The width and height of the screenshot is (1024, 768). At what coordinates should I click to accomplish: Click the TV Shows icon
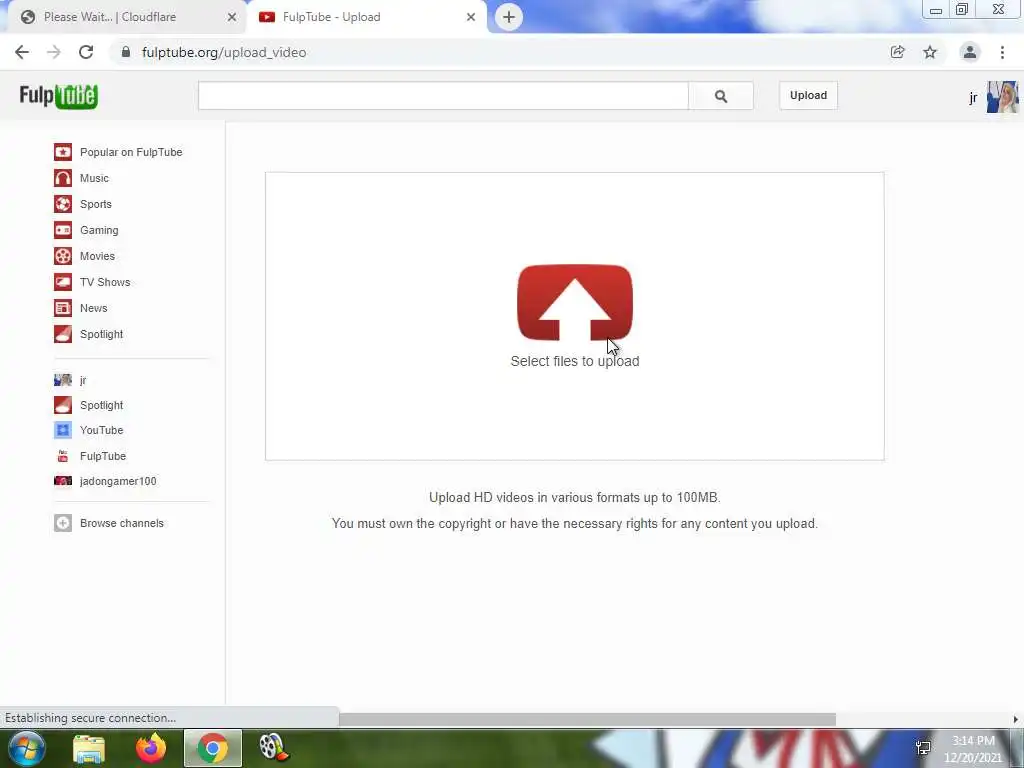(63, 282)
